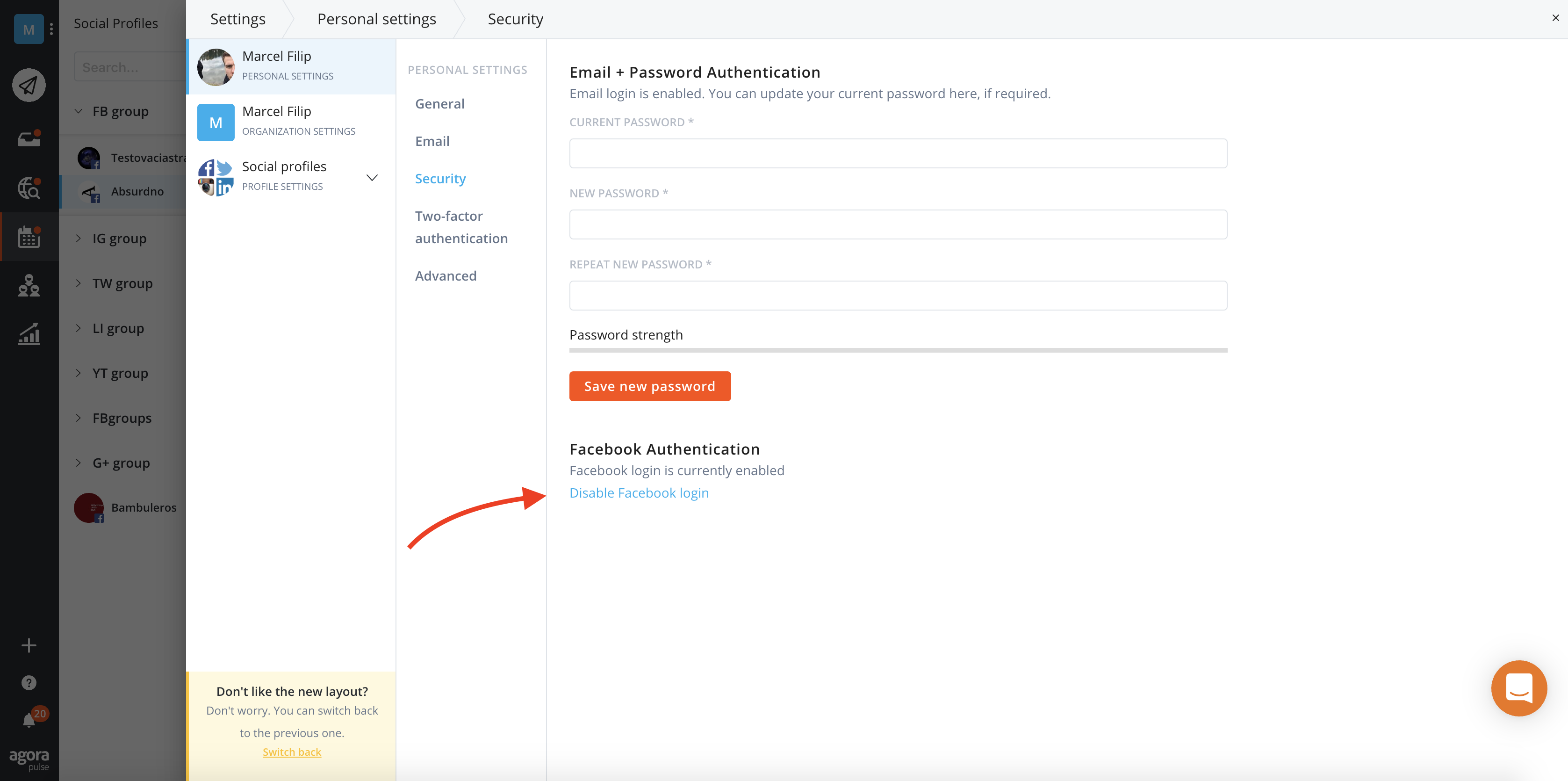Open the inbox tray icon in sidebar
1568x781 pixels.
[x=29, y=139]
